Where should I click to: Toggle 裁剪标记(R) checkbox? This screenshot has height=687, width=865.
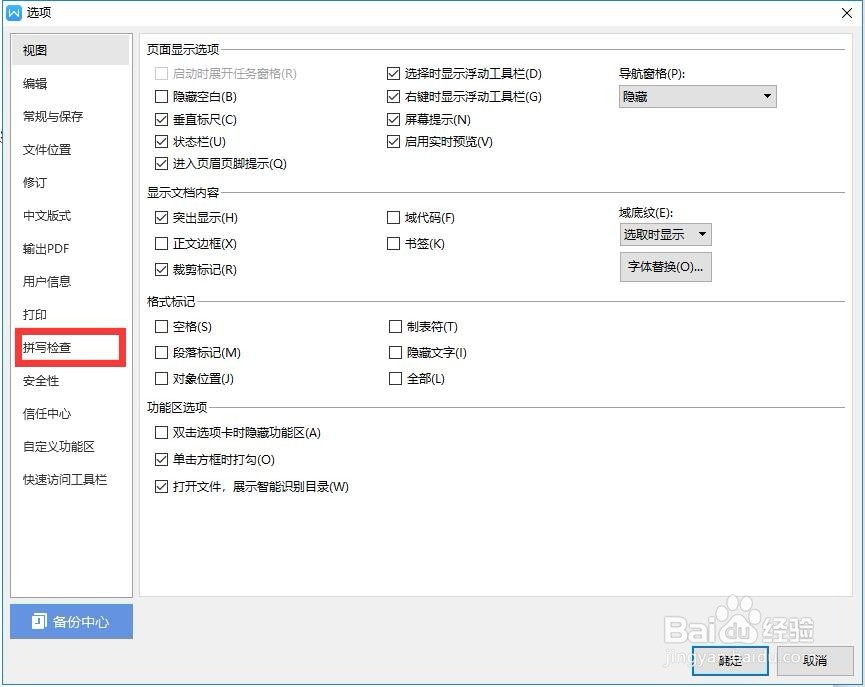(161, 269)
